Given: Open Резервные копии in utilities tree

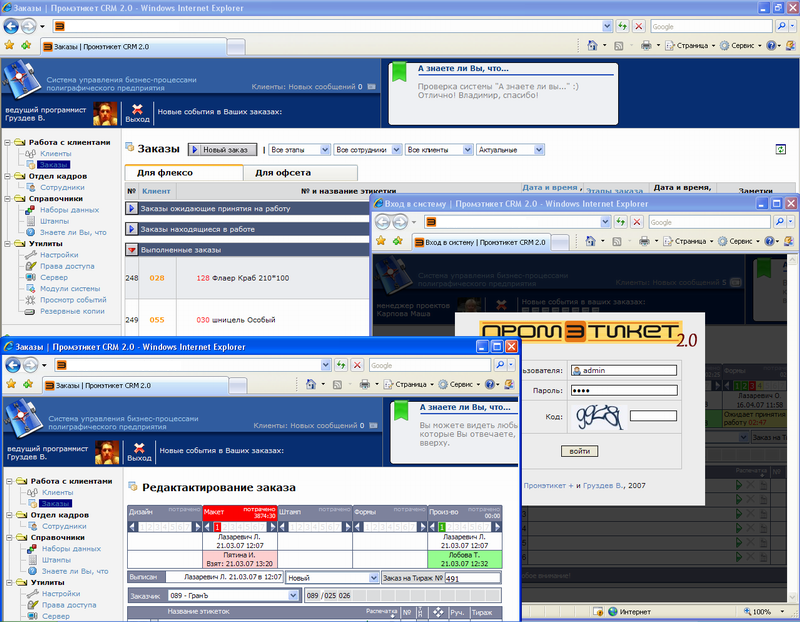Looking at the screenshot, I should tap(72, 311).
